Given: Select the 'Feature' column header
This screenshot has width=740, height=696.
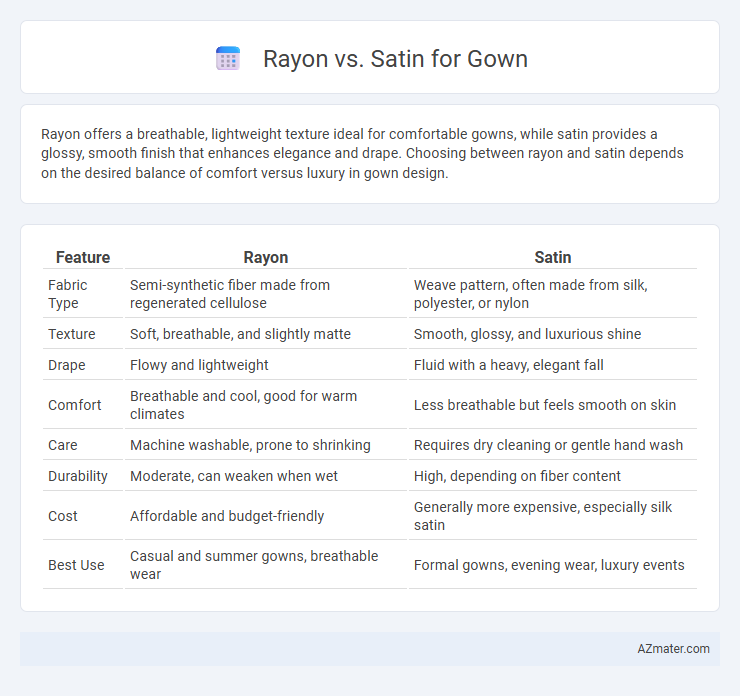Looking at the screenshot, I should 83,257.
